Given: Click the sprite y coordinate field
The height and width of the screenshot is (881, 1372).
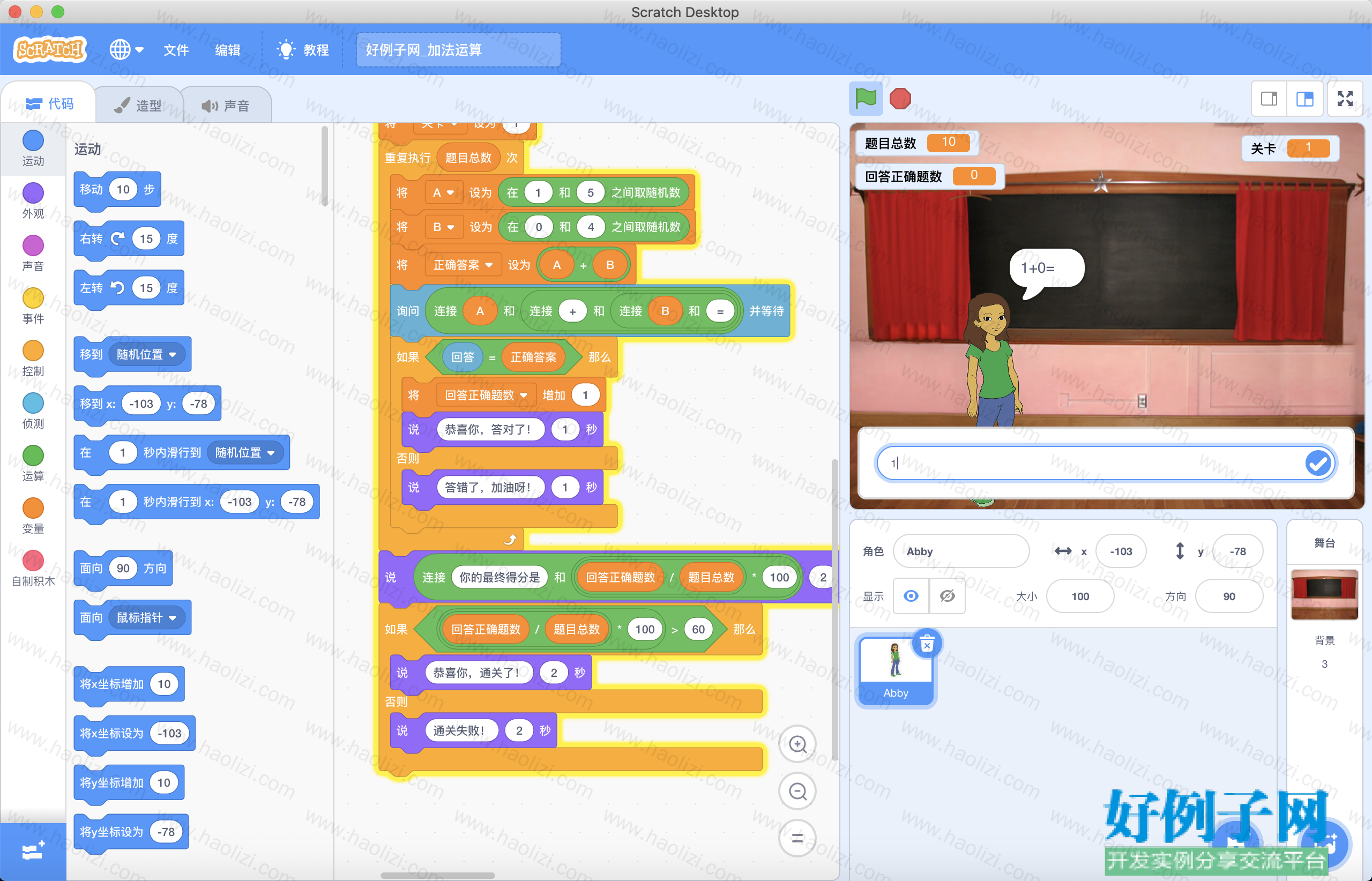Looking at the screenshot, I should [x=1237, y=551].
